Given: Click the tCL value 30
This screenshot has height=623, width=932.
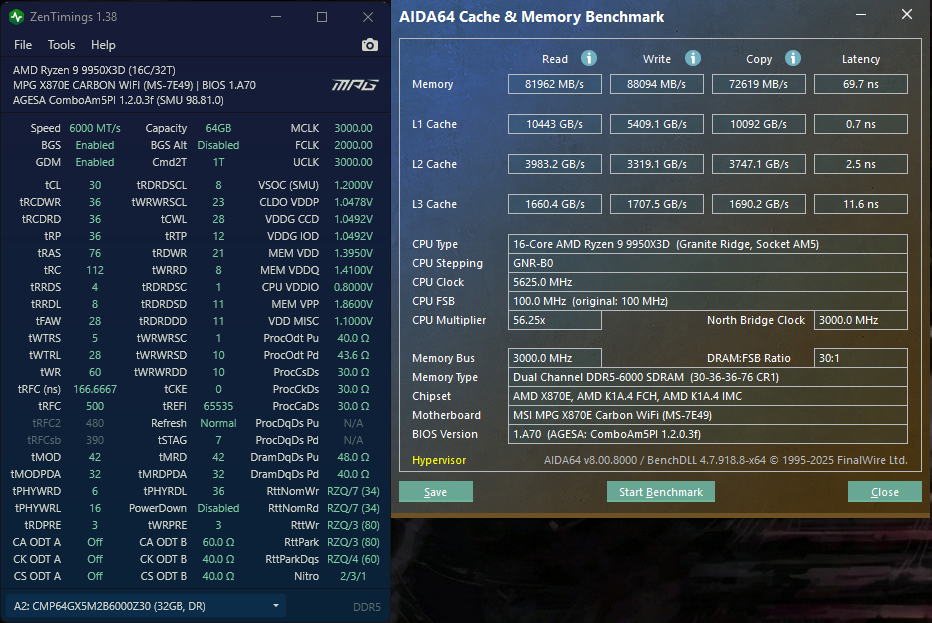Looking at the screenshot, I should coord(95,185).
